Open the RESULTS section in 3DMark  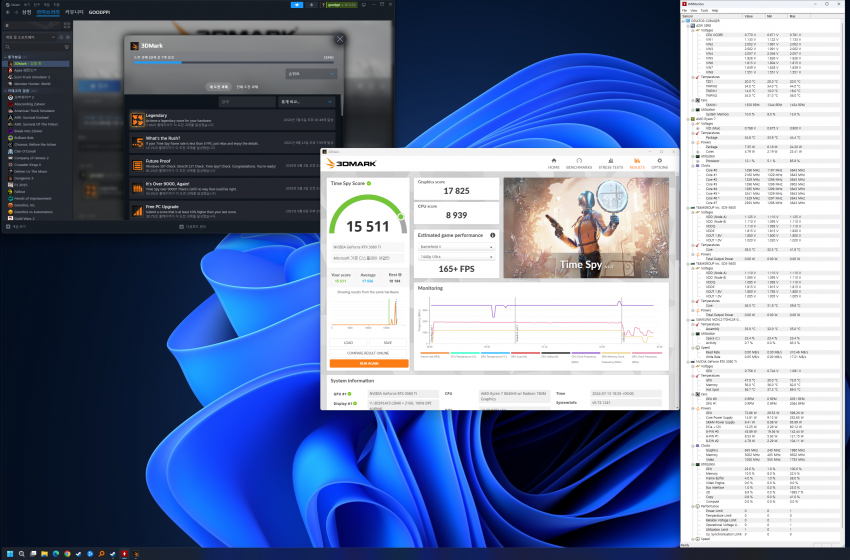click(x=637, y=163)
